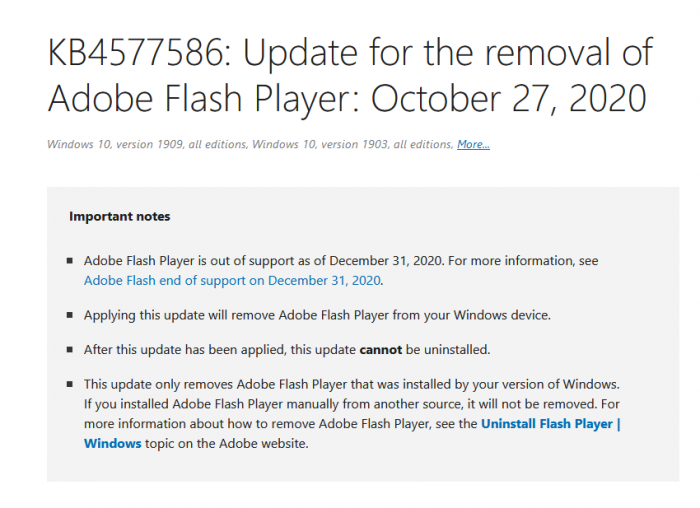Click bullet marker beside "Adobe Flash Player is out of support"

coord(69,261)
